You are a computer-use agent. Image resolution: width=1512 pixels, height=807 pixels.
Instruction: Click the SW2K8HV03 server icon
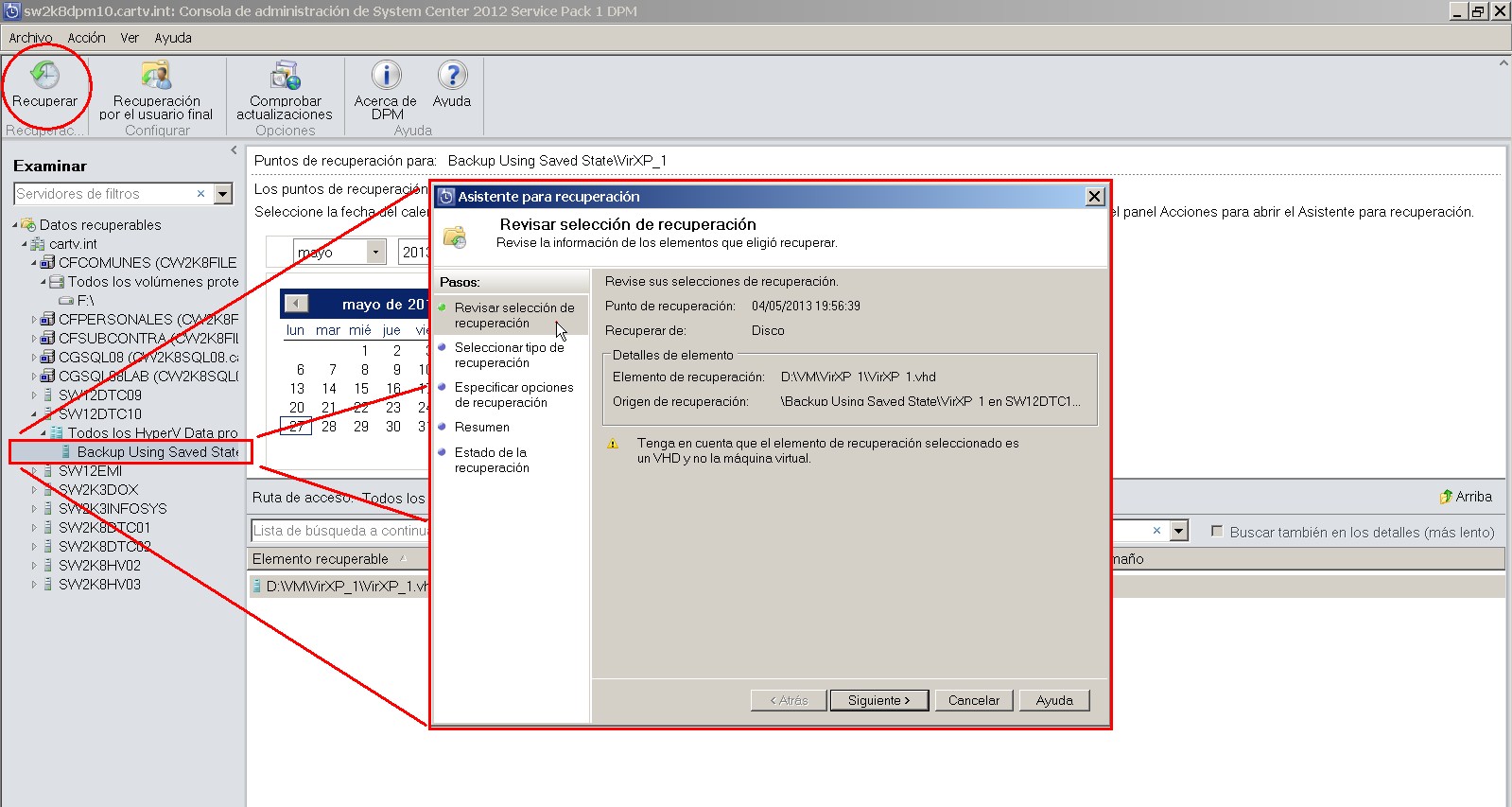coord(47,585)
